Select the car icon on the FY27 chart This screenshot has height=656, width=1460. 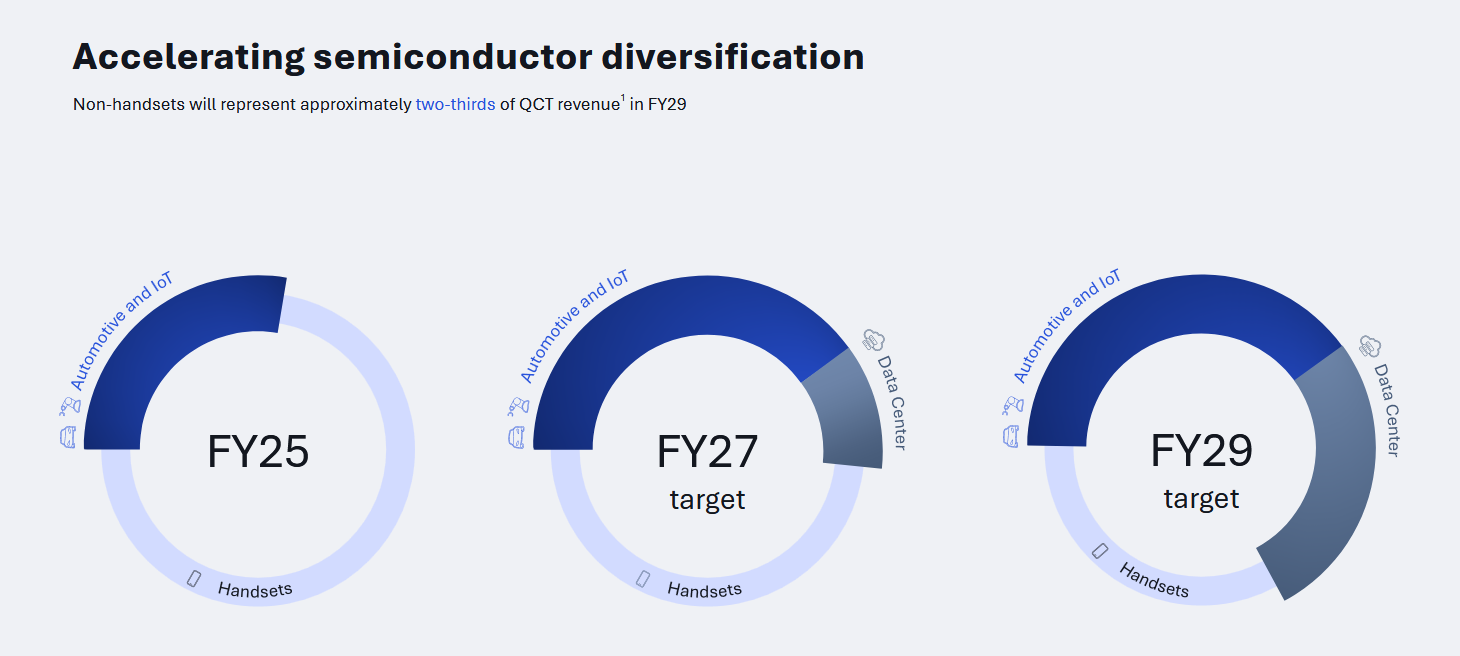tap(518, 437)
